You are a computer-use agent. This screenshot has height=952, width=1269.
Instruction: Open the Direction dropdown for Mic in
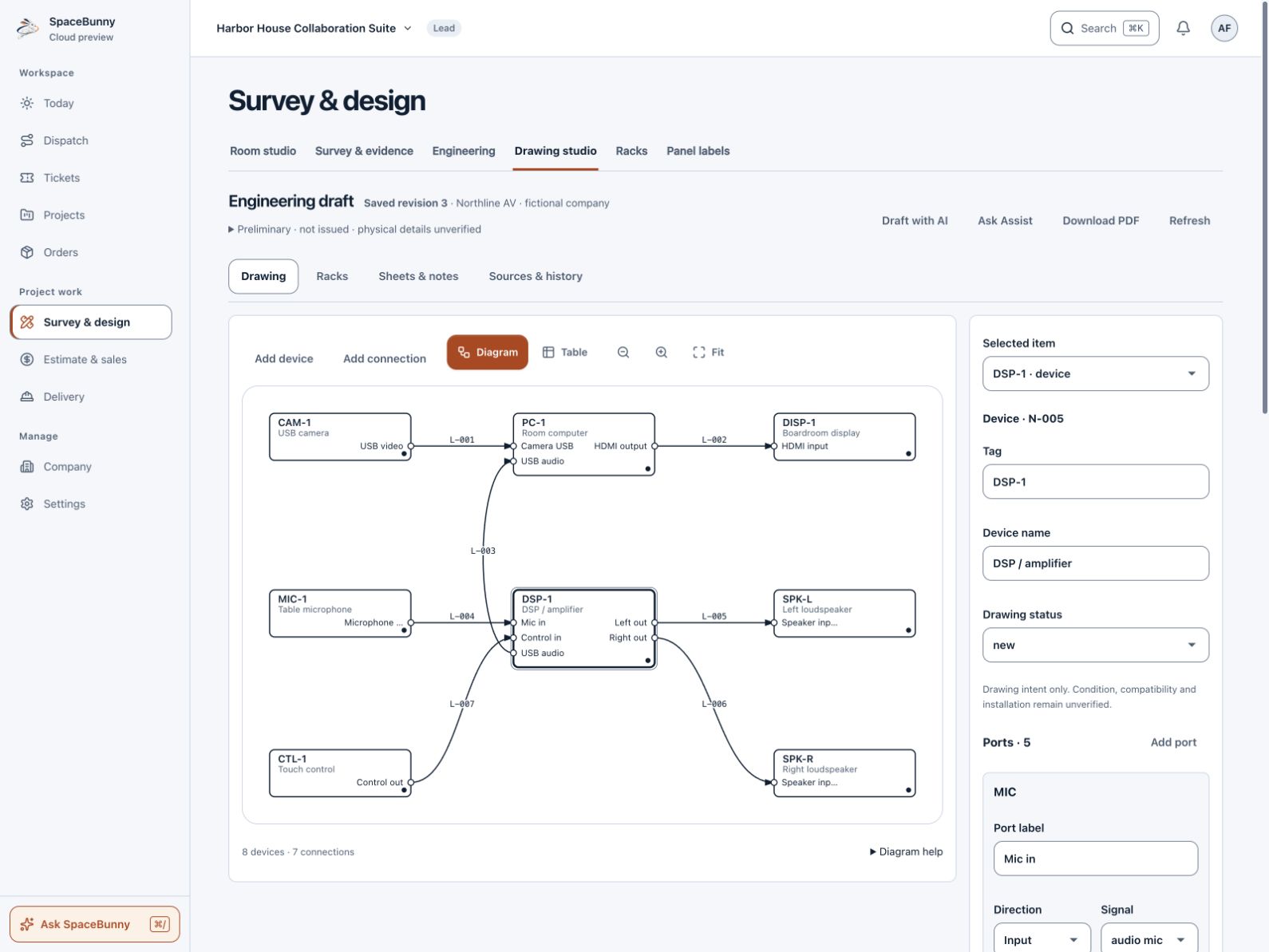pyautogui.click(x=1042, y=940)
